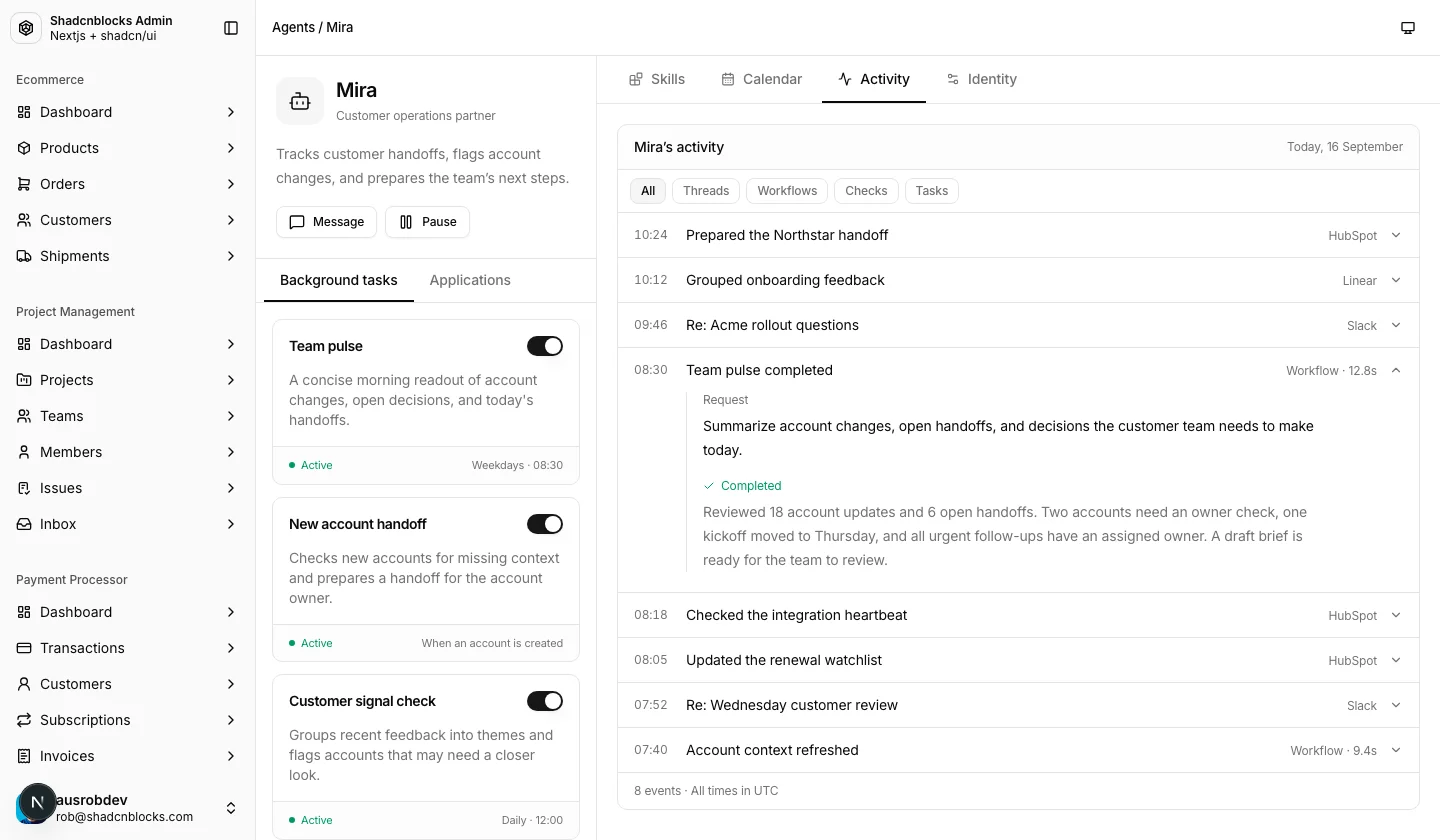The height and width of the screenshot is (840, 1440).
Task: Expand the Acme rollout questions row
Action: [1018, 325]
